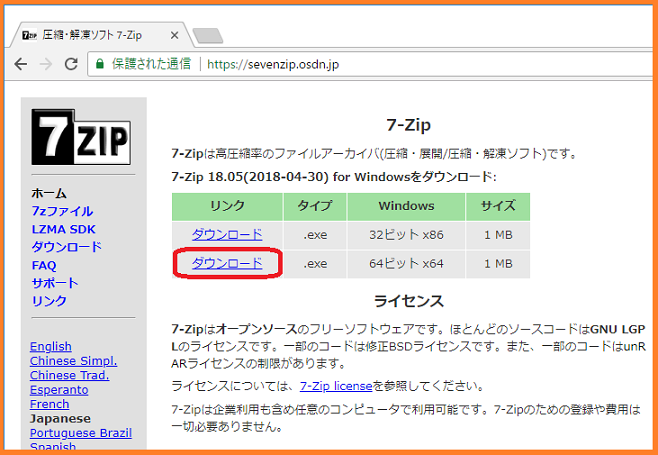This screenshot has height=455, width=658.
Task: Open the リンク sidebar link
Action: click(x=49, y=301)
